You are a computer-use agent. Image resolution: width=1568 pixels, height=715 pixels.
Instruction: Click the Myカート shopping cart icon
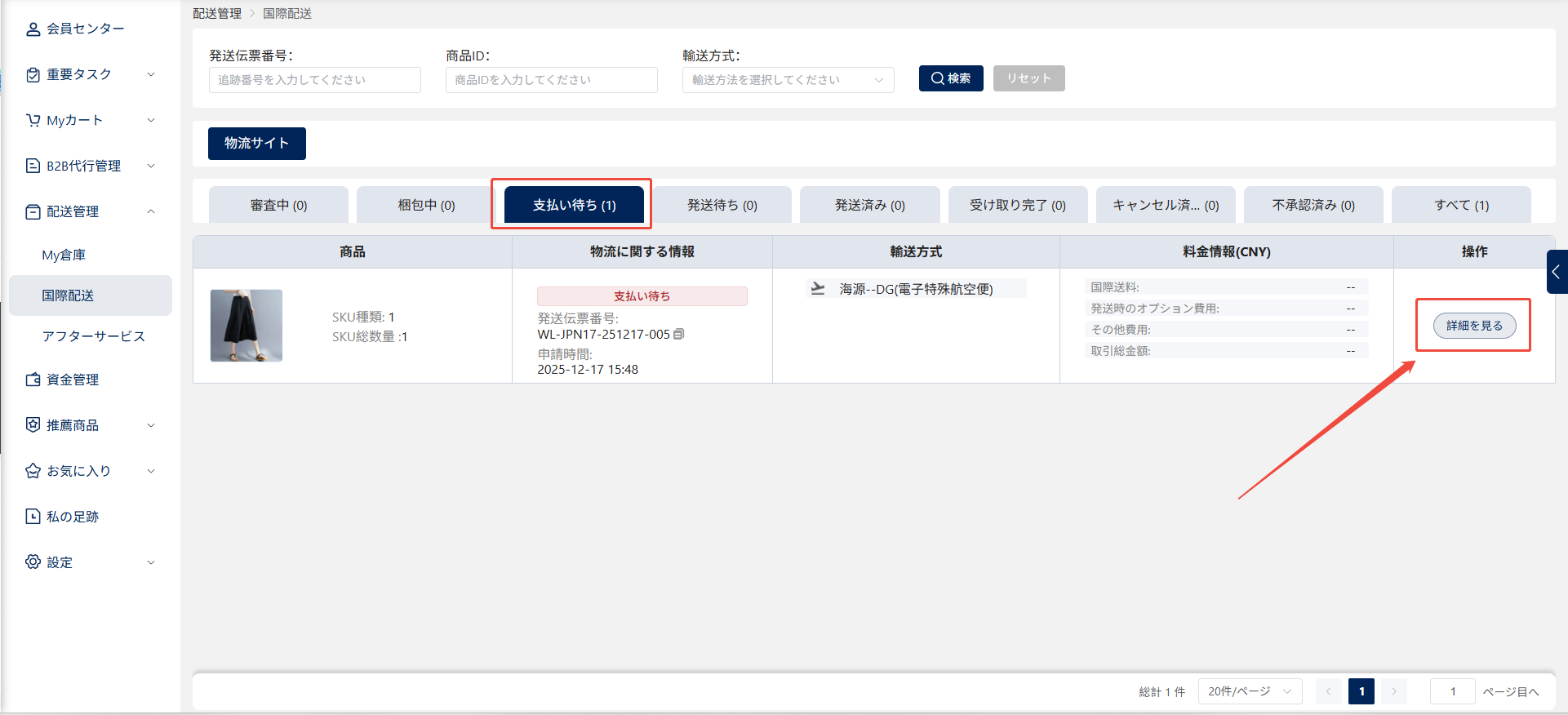coord(33,120)
